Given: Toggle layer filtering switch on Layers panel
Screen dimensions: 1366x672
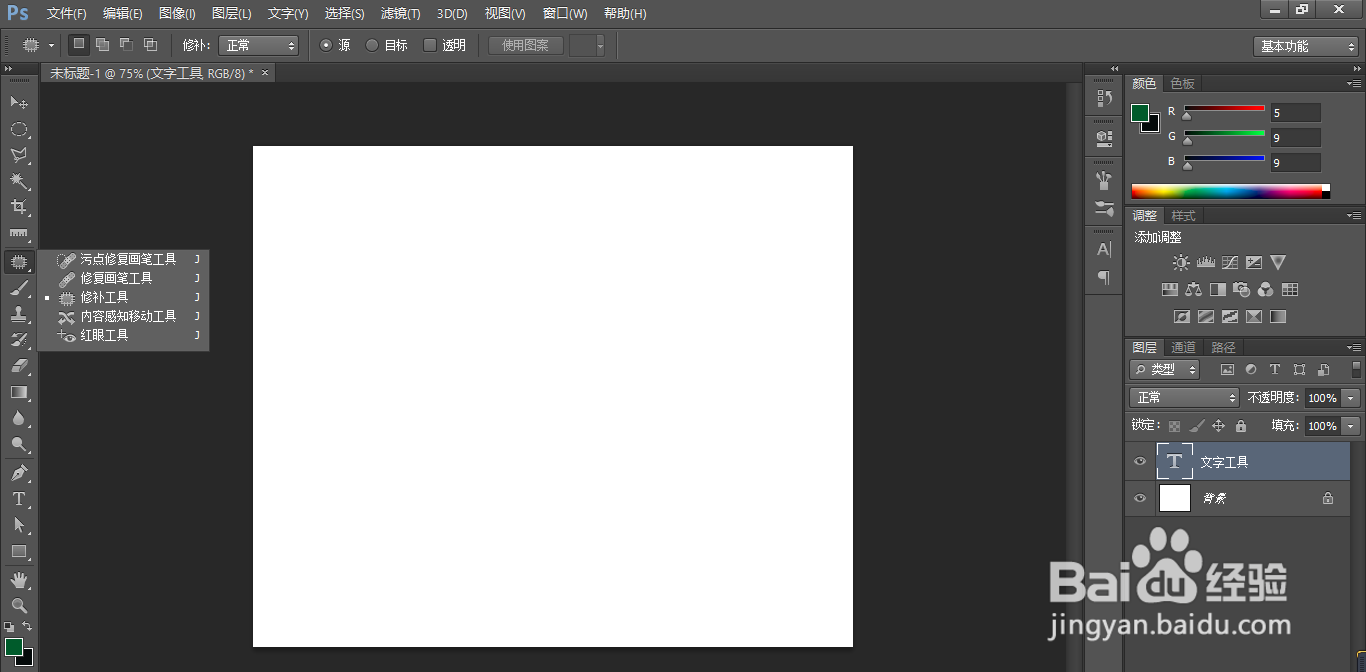Looking at the screenshot, I should click(x=1356, y=369).
